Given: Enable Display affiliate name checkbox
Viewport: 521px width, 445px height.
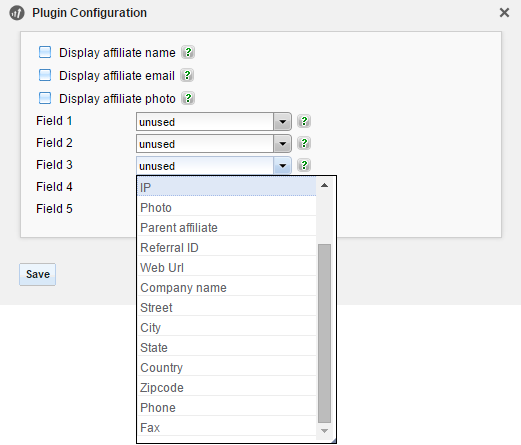Looking at the screenshot, I should click(x=45, y=52).
